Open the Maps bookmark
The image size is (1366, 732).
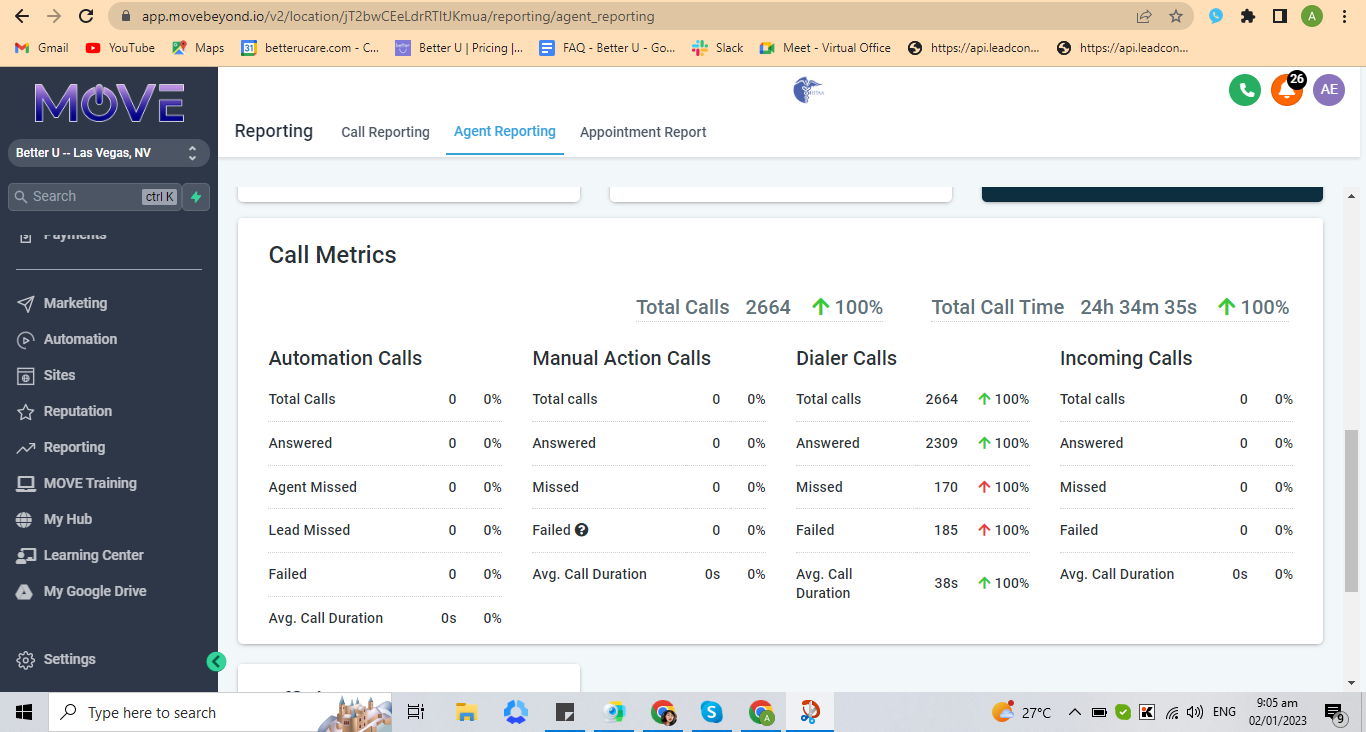(x=198, y=47)
